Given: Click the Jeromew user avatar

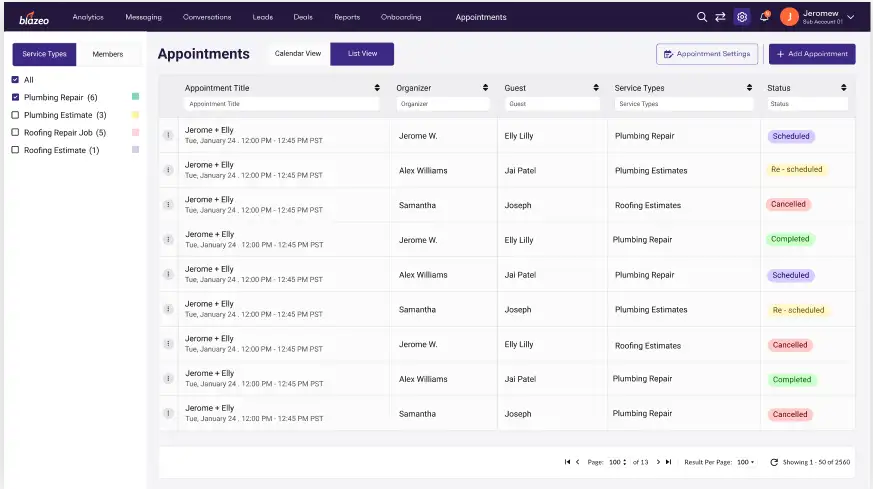Looking at the screenshot, I should (789, 17).
